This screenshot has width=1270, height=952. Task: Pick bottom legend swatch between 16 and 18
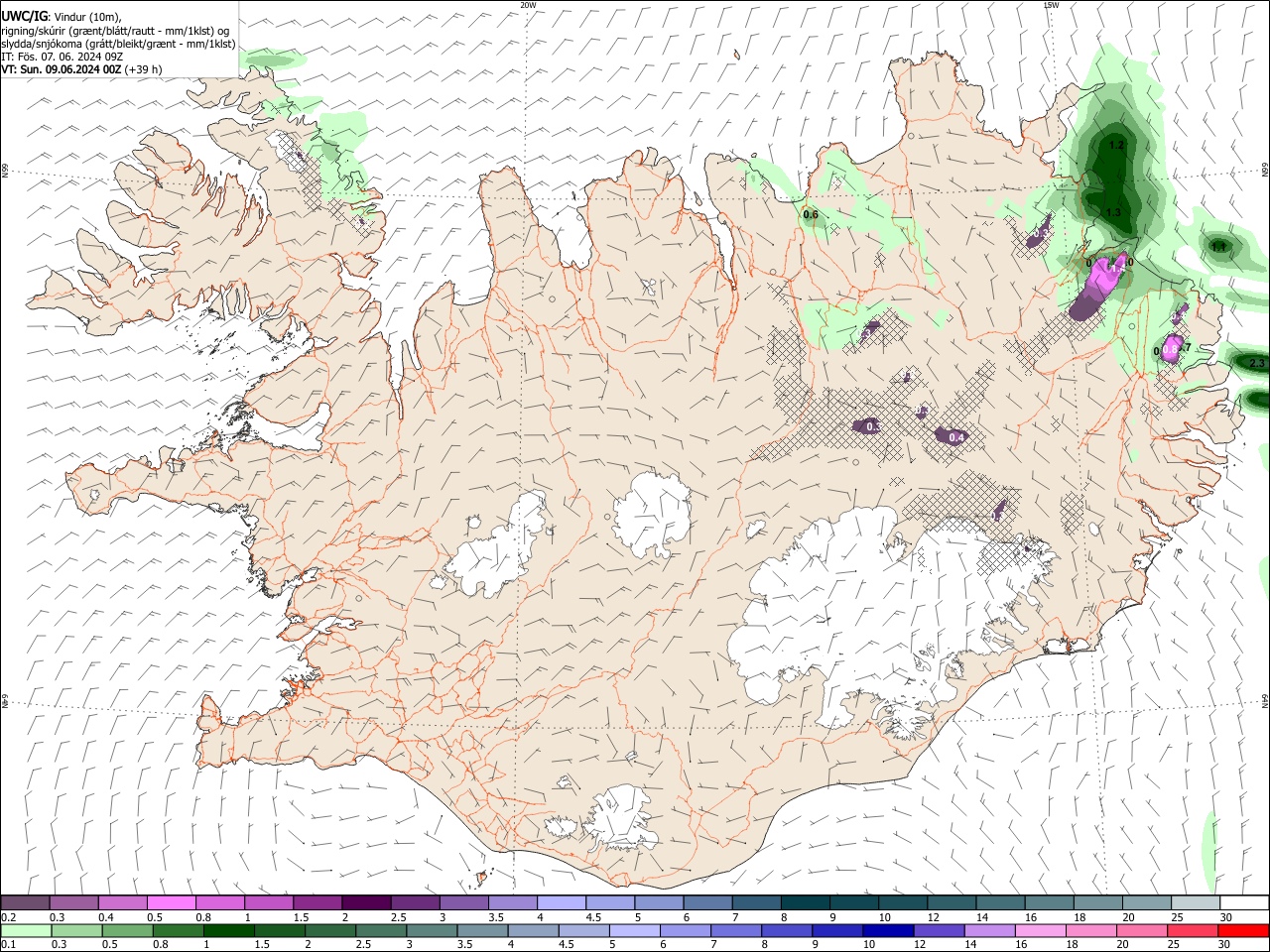tap(1040, 930)
